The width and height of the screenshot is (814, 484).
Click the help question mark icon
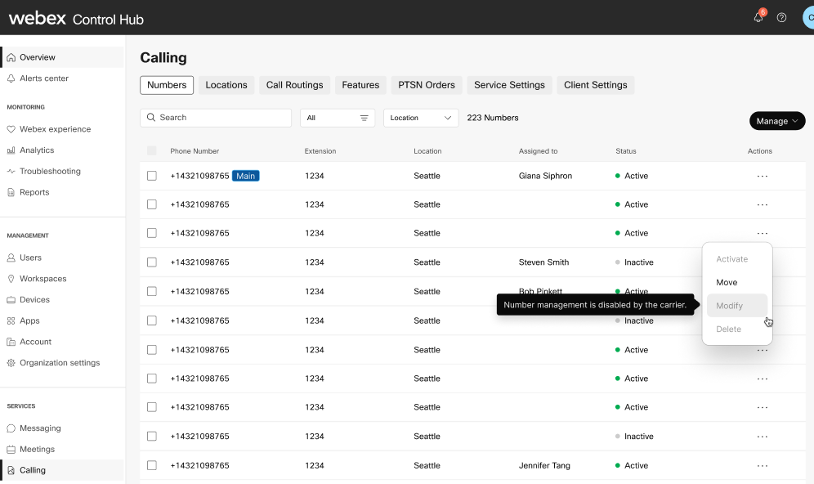click(x=782, y=17)
